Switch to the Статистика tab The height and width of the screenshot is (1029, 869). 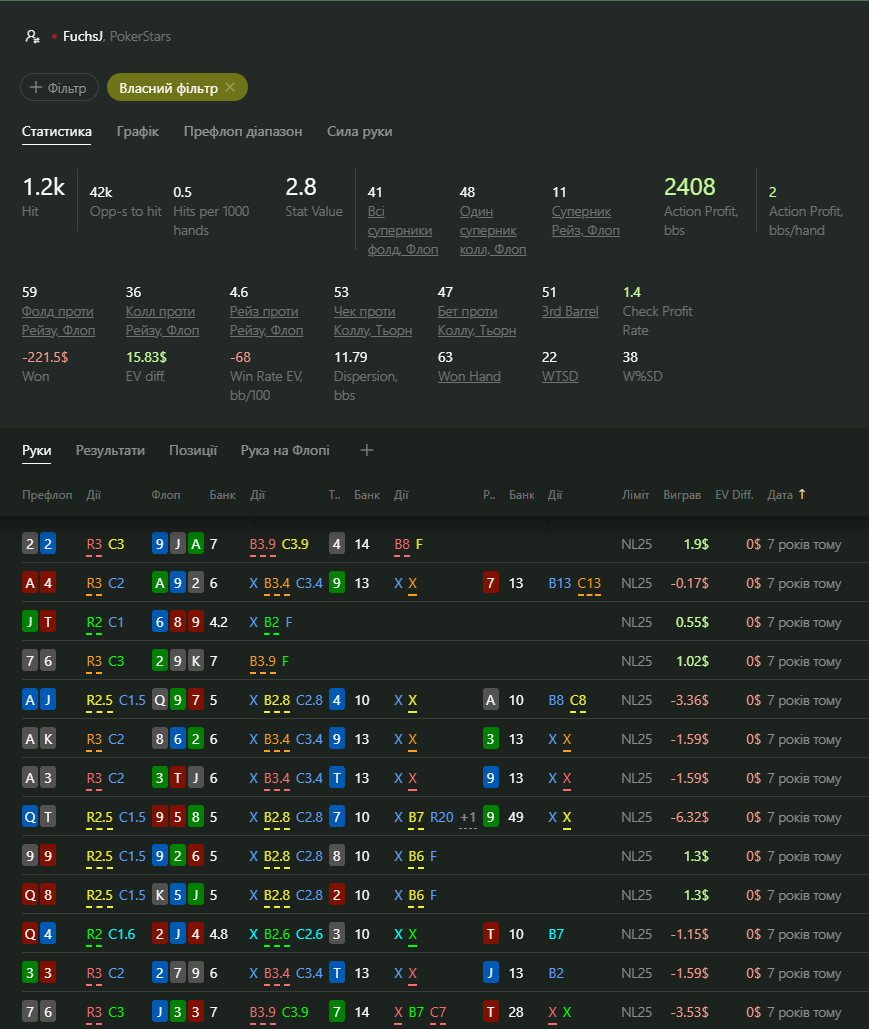click(56, 131)
